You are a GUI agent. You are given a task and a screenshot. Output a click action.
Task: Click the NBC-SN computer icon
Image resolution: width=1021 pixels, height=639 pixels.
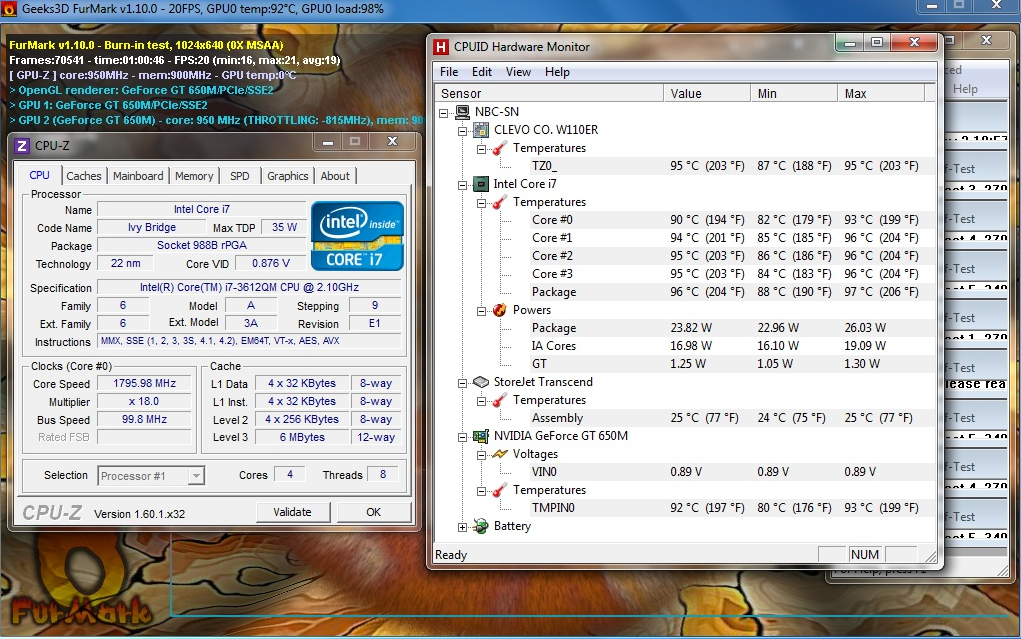tap(462, 112)
